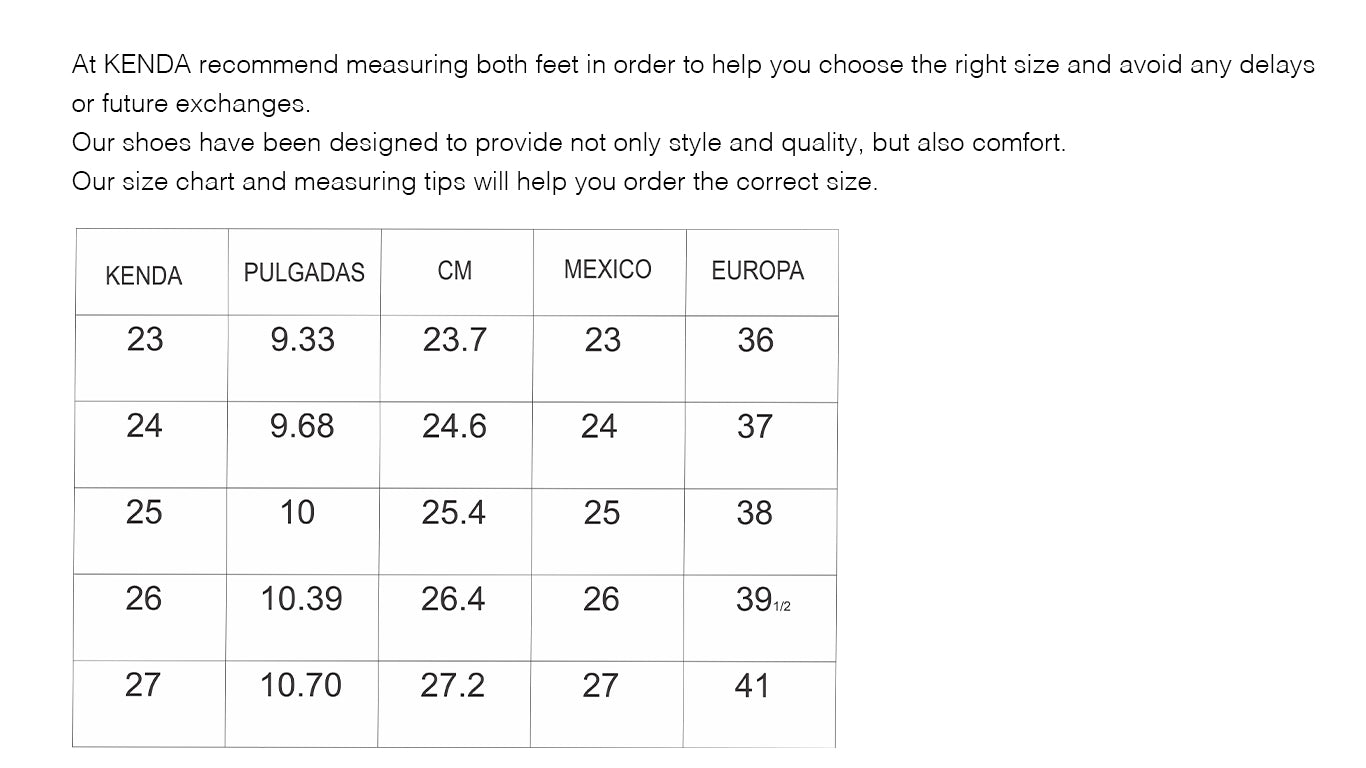Select the 10.39 pulgadas cell
1366x768 pixels.
tap(301, 599)
